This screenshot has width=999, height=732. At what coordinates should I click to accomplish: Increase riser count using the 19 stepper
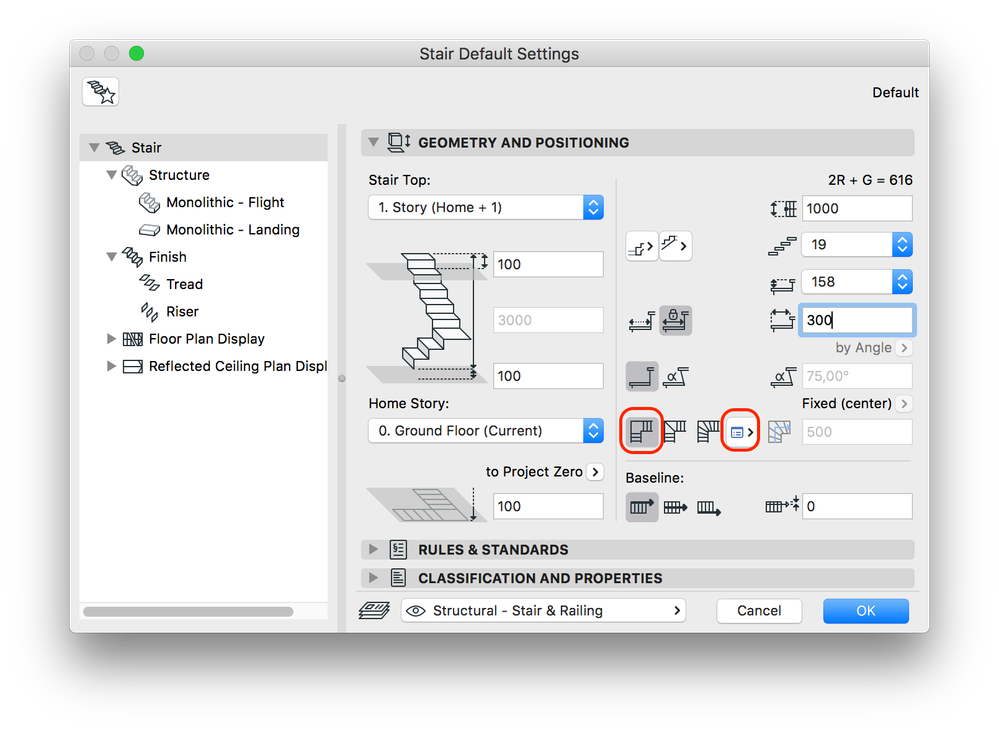[x=901, y=238]
